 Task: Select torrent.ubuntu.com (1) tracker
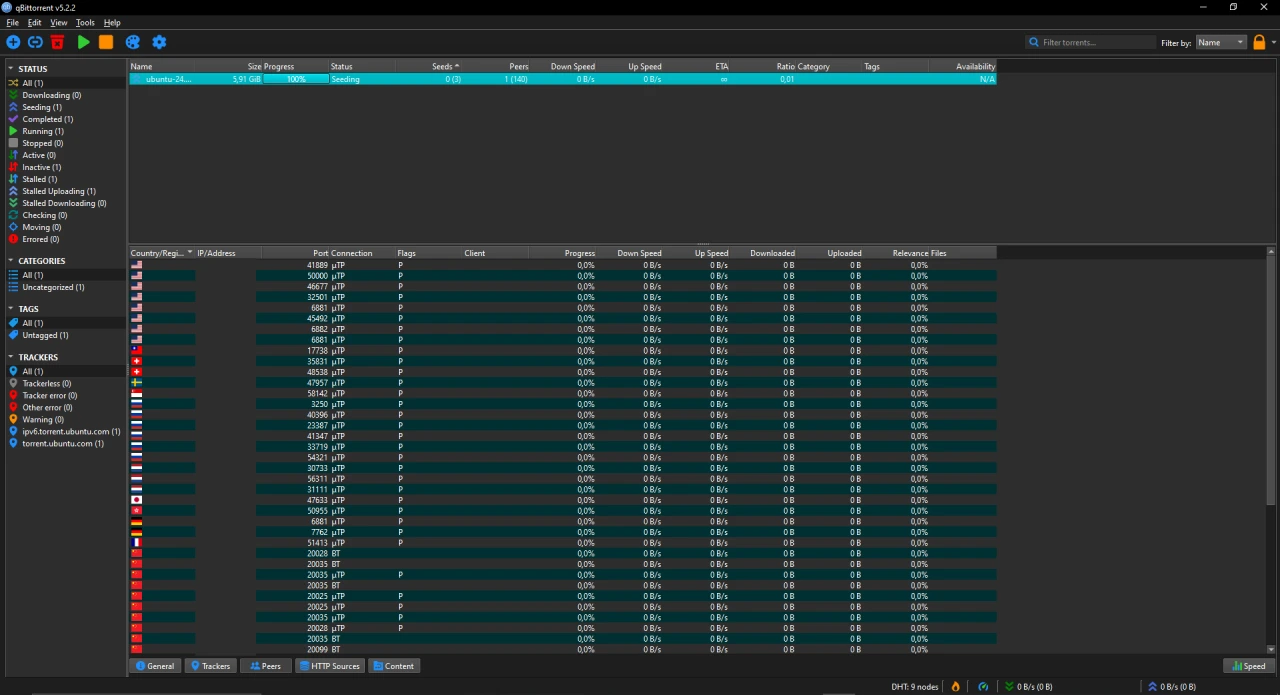click(63, 443)
